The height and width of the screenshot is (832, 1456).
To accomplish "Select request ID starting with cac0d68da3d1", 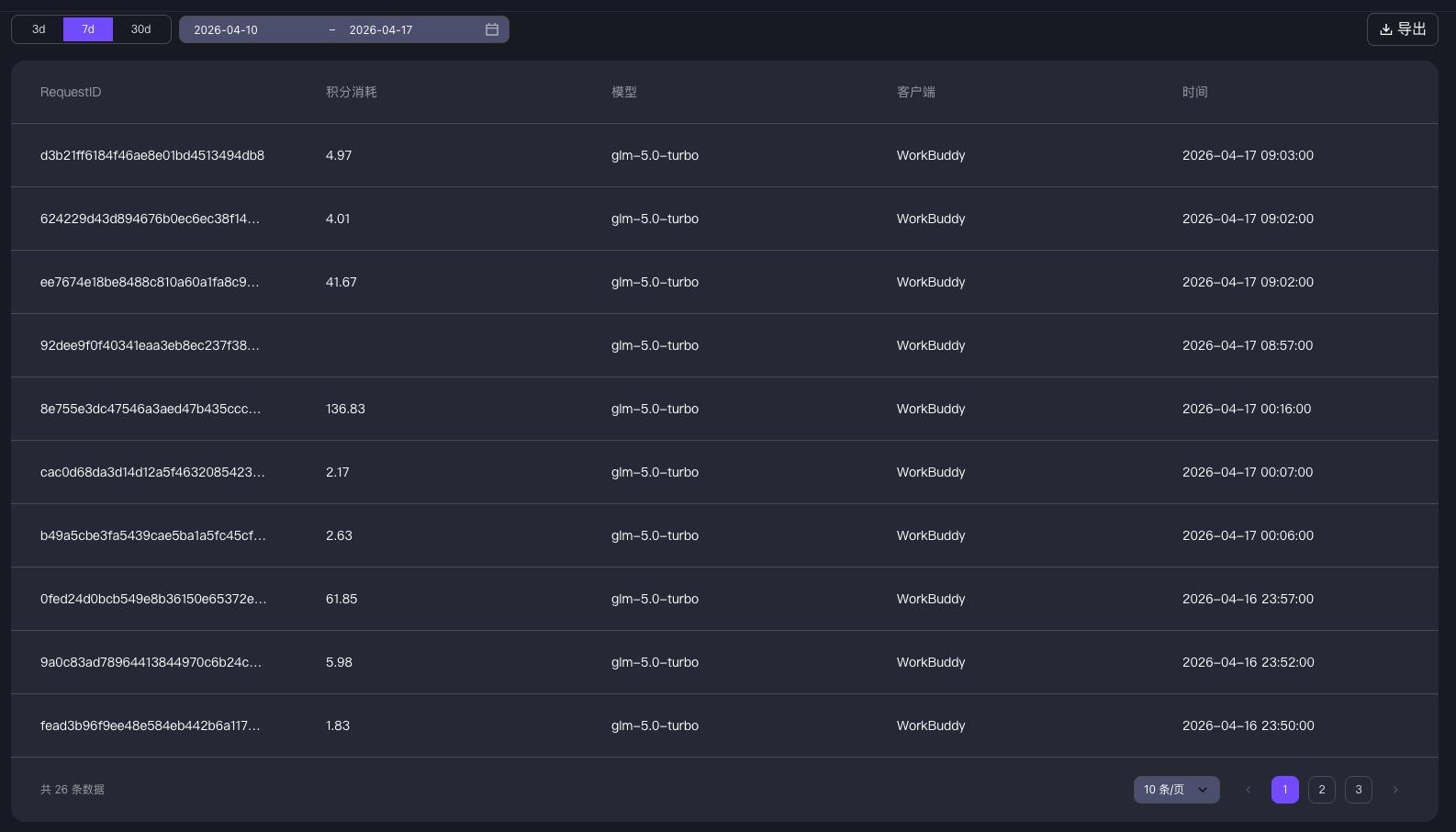I will click(x=152, y=472).
